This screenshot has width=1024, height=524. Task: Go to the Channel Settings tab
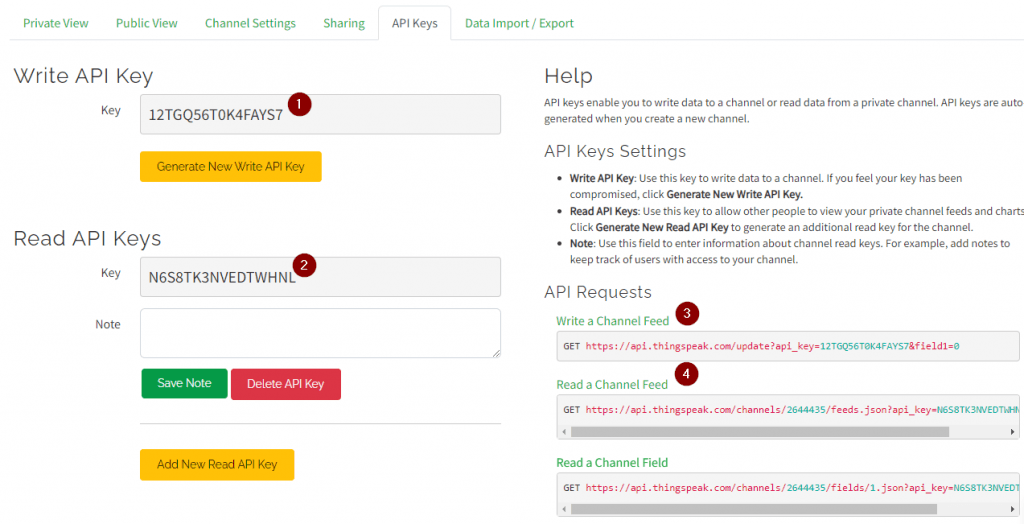[x=250, y=23]
